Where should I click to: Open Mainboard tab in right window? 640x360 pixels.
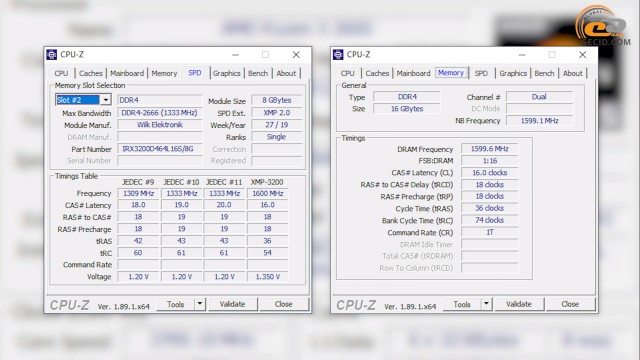pyautogui.click(x=413, y=73)
